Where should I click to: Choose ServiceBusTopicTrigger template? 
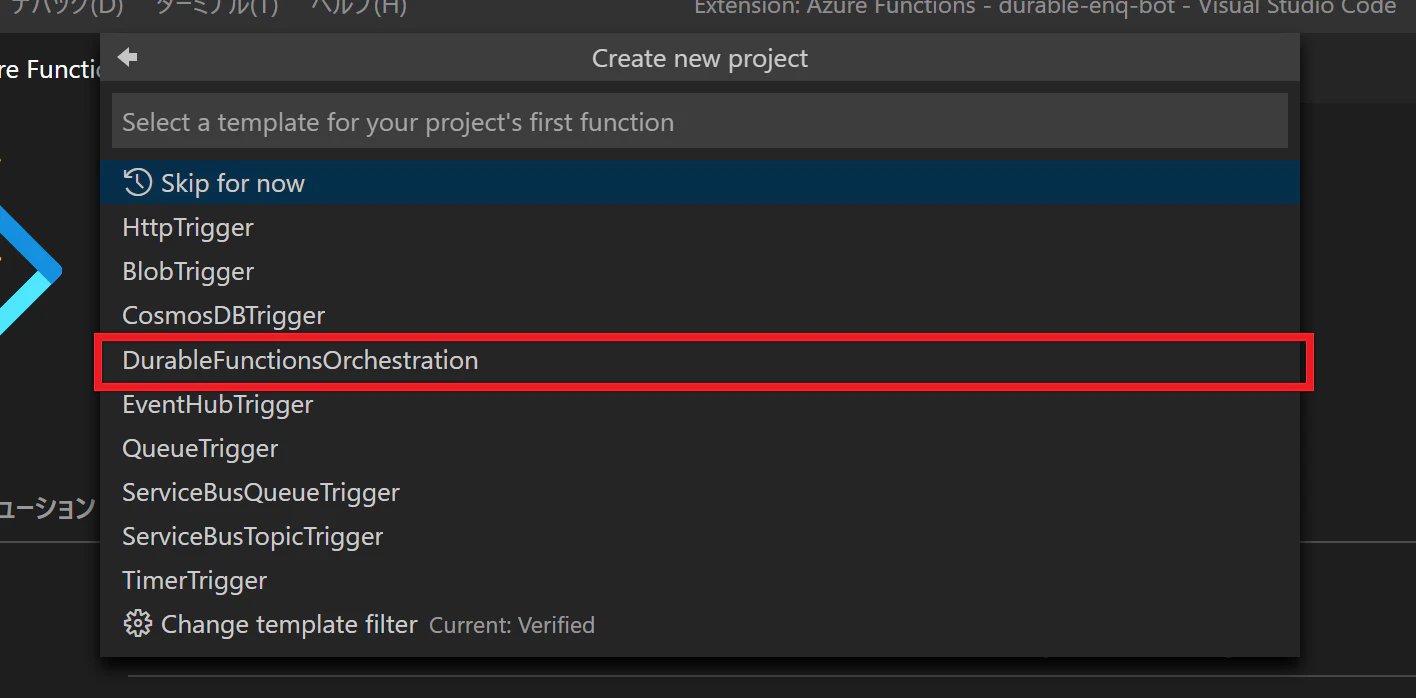click(700, 536)
